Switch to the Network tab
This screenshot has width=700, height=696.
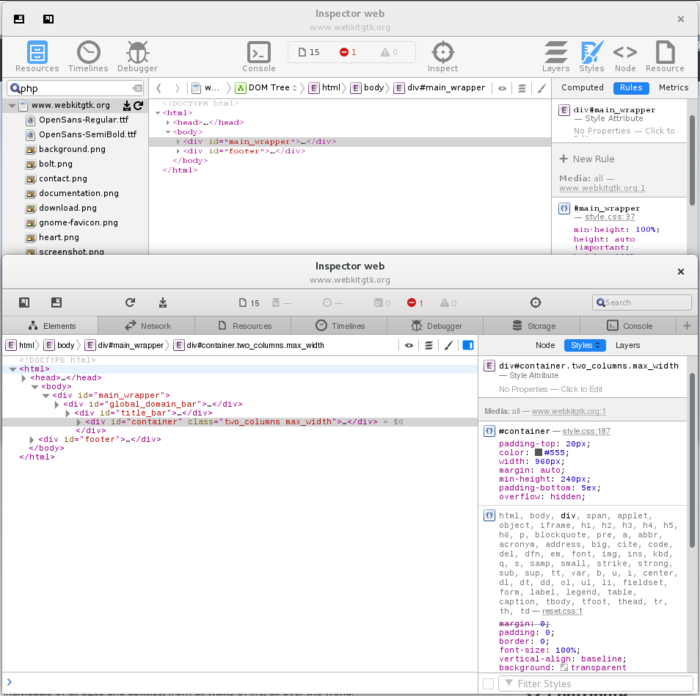point(147,326)
